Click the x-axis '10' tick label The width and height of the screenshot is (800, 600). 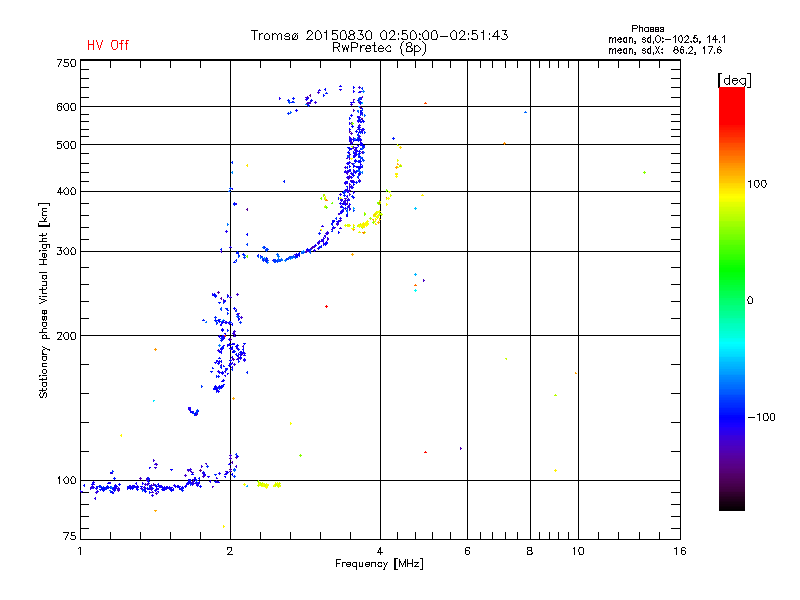click(x=578, y=551)
